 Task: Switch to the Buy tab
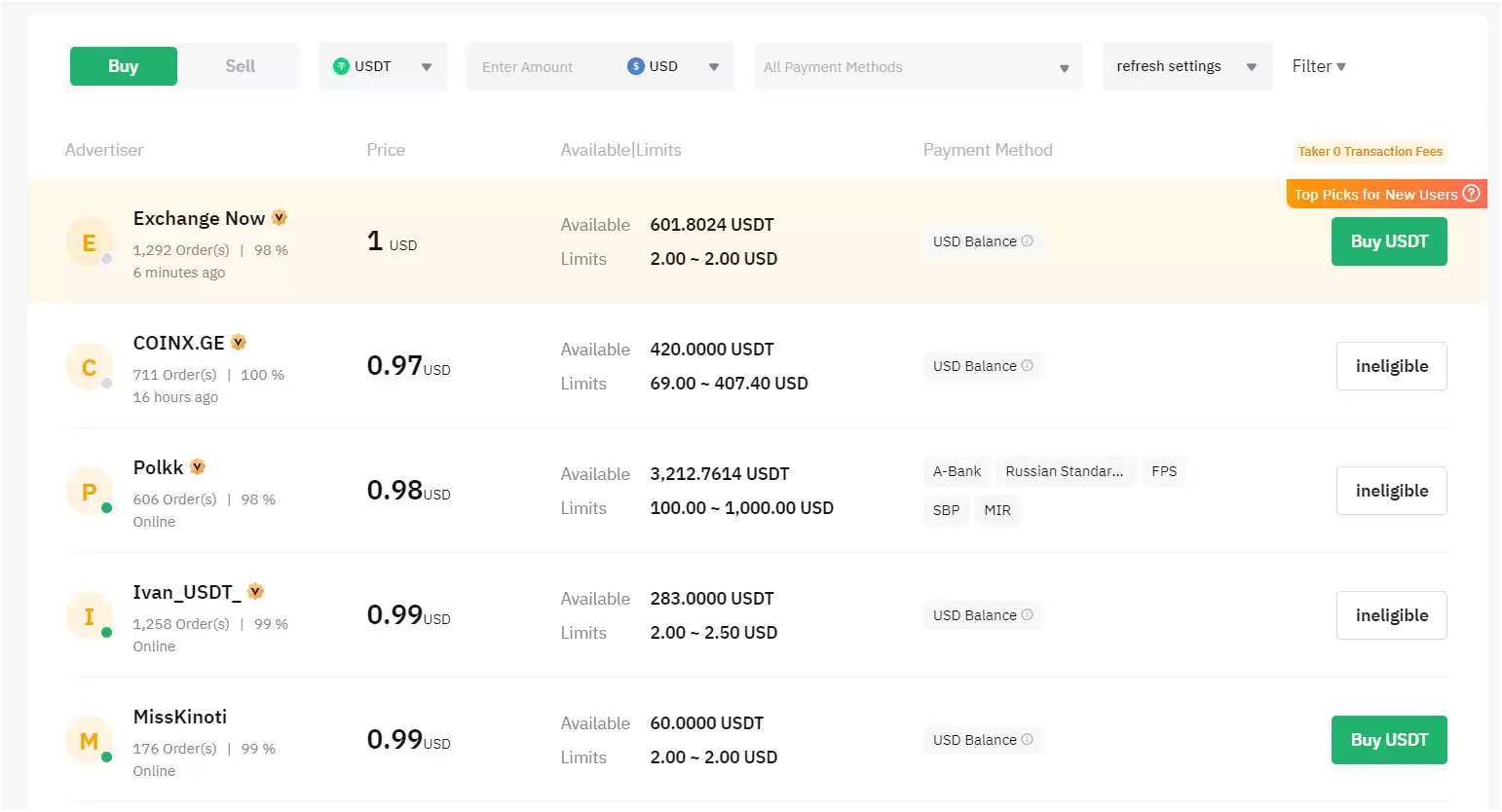(124, 66)
